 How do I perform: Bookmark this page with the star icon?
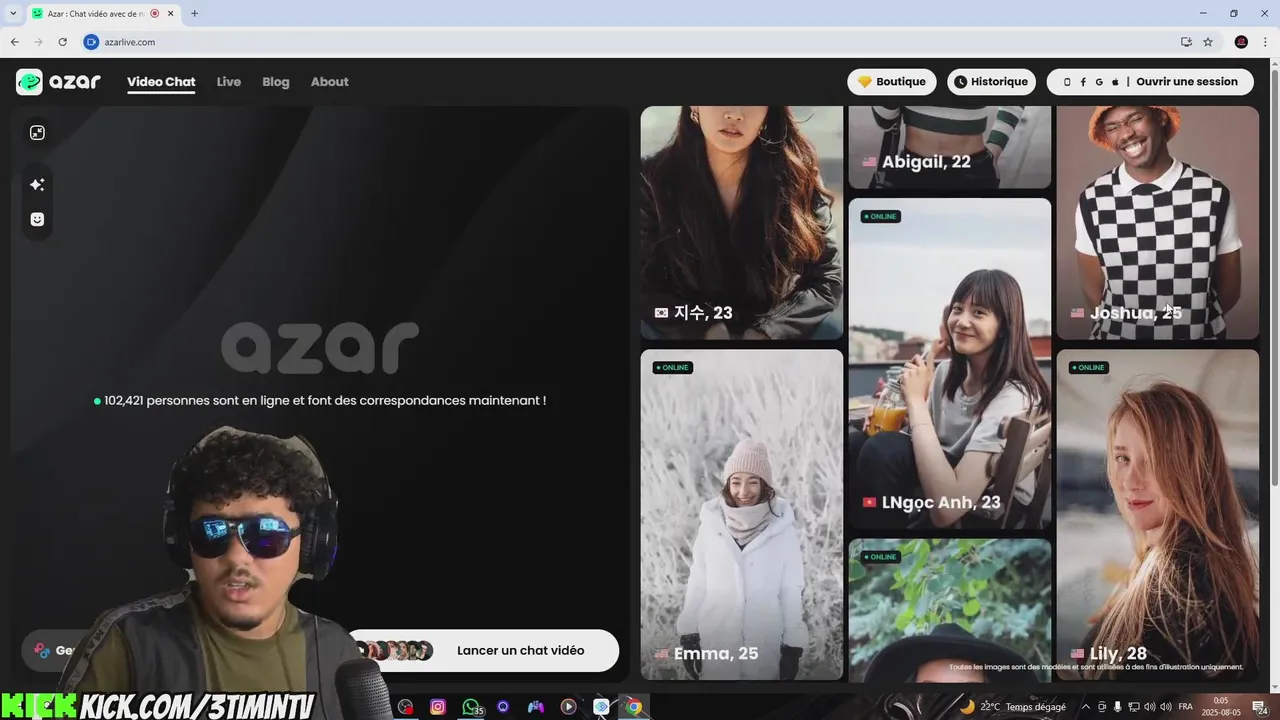1208,42
